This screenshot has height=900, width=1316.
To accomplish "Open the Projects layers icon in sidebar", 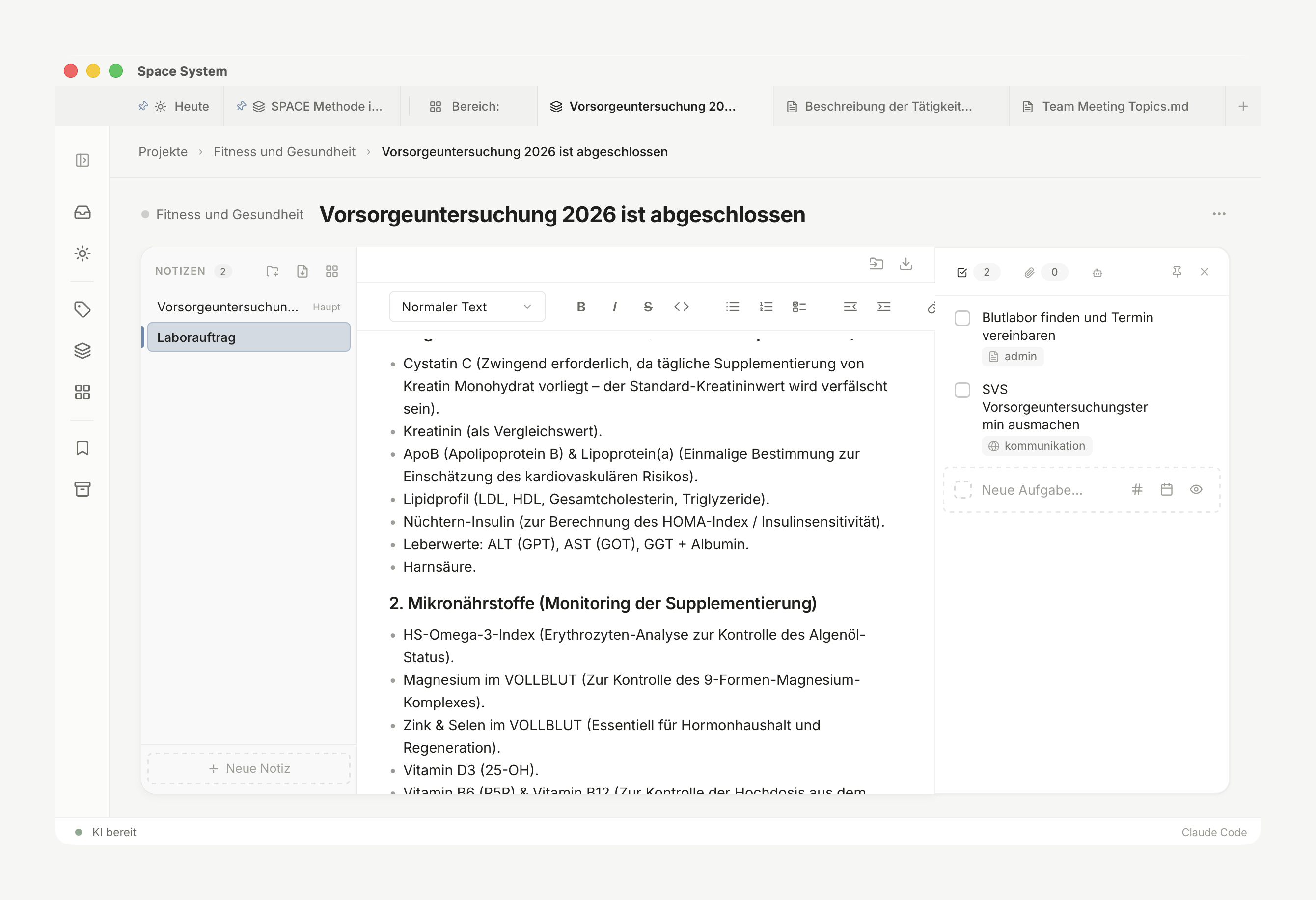I will 82,351.
